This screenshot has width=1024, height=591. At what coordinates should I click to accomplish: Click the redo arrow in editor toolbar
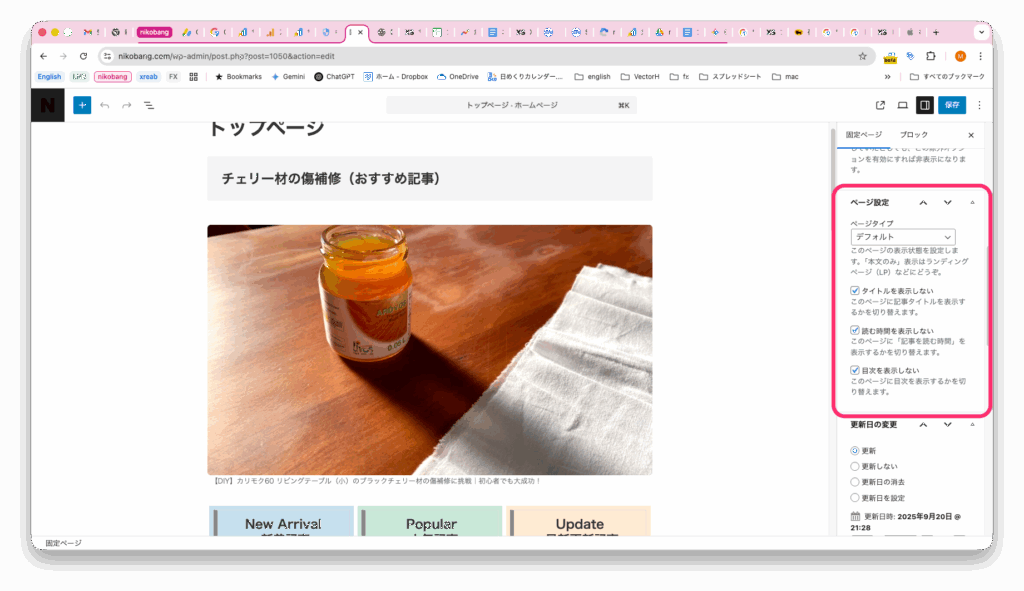point(126,105)
